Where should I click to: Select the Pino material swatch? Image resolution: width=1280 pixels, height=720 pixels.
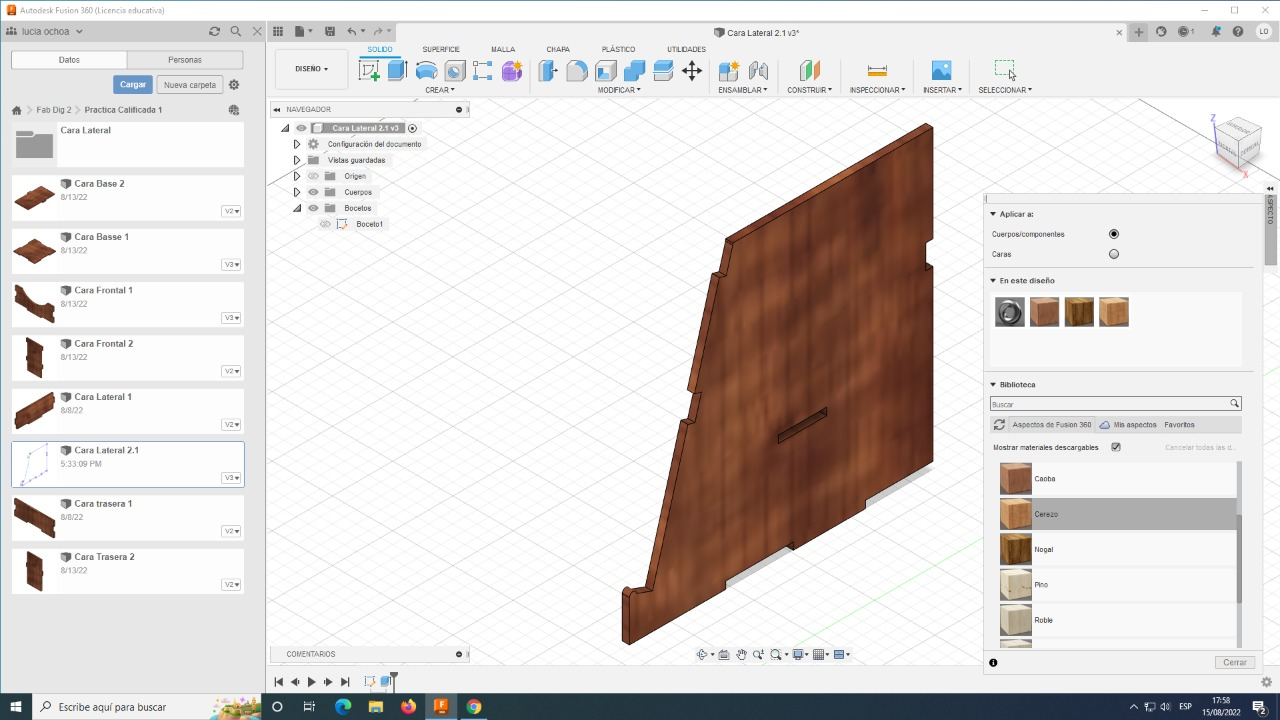coord(1015,585)
